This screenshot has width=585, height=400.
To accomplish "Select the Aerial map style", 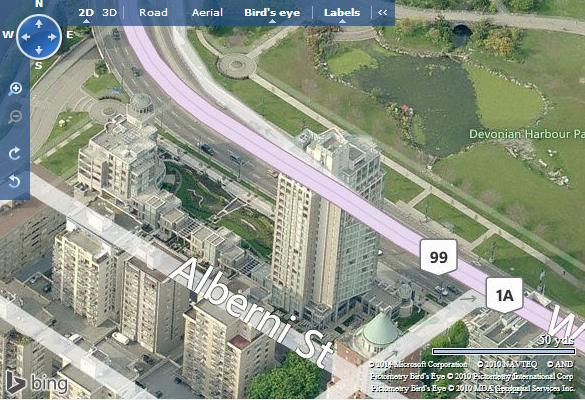I will click(x=207, y=13).
